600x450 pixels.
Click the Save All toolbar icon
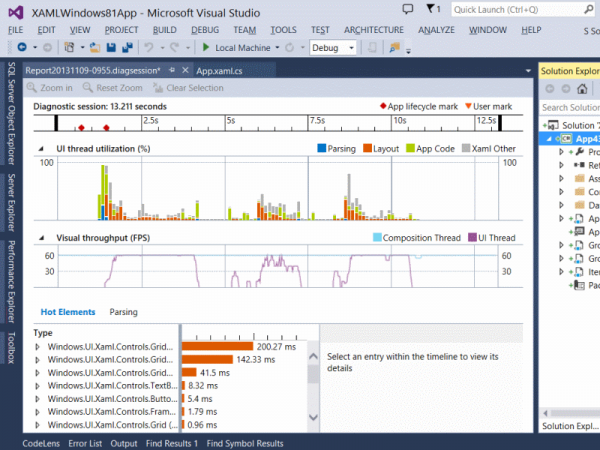pyautogui.click(x=127, y=47)
